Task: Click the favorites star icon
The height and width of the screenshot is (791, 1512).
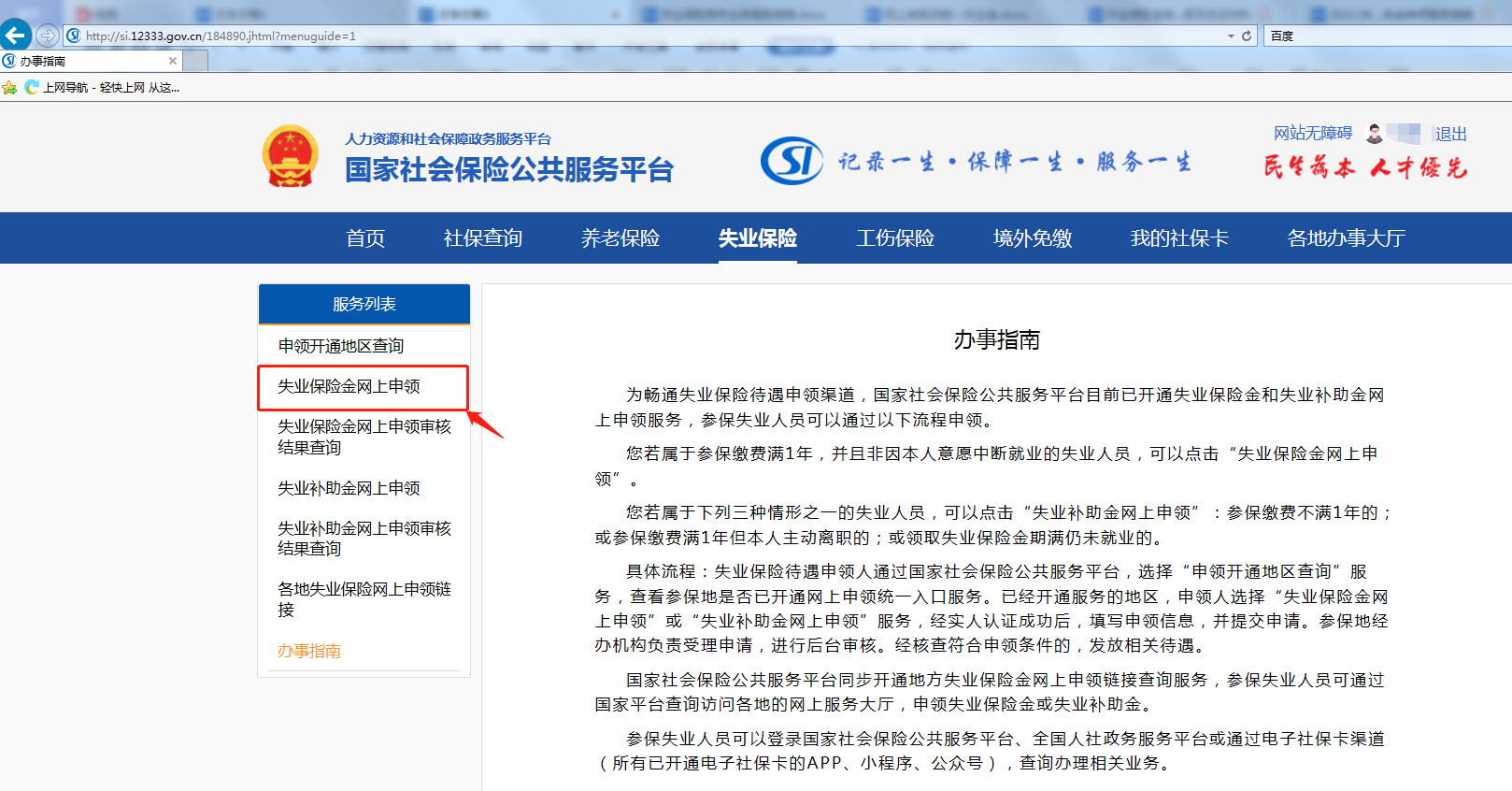Action: 9,88
